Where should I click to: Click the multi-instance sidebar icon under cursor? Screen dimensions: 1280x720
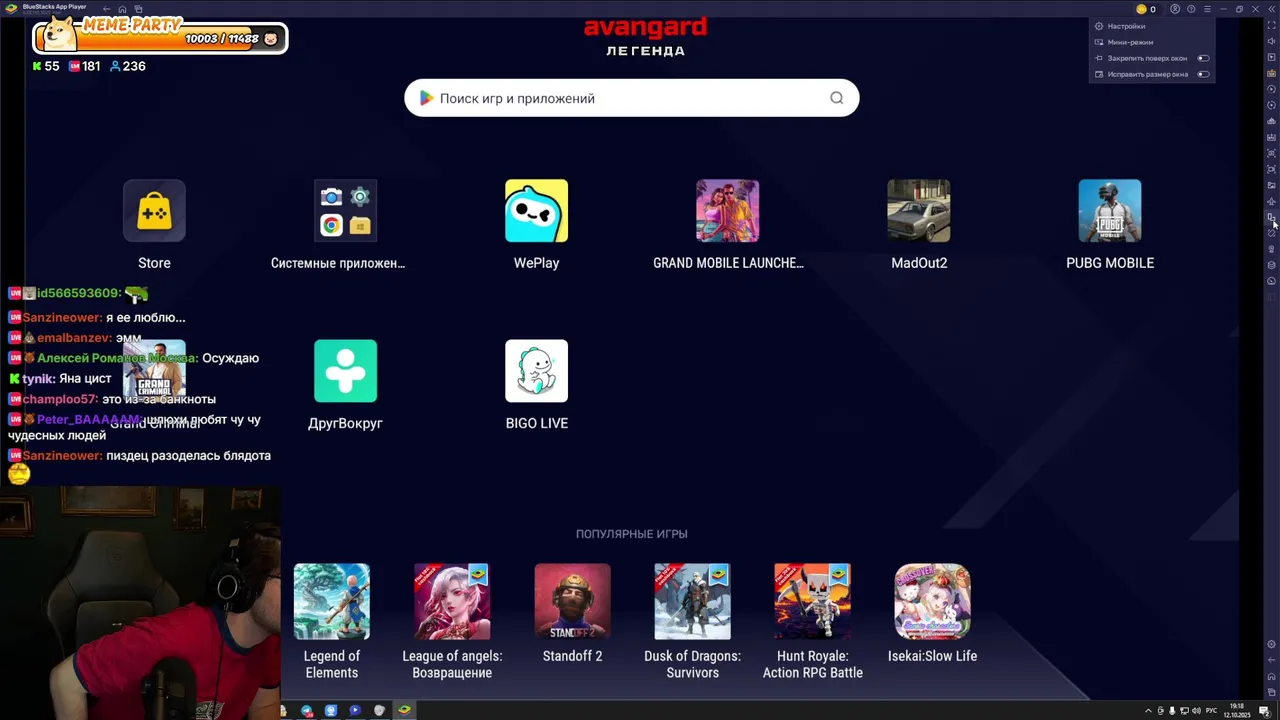[1271, 217]
